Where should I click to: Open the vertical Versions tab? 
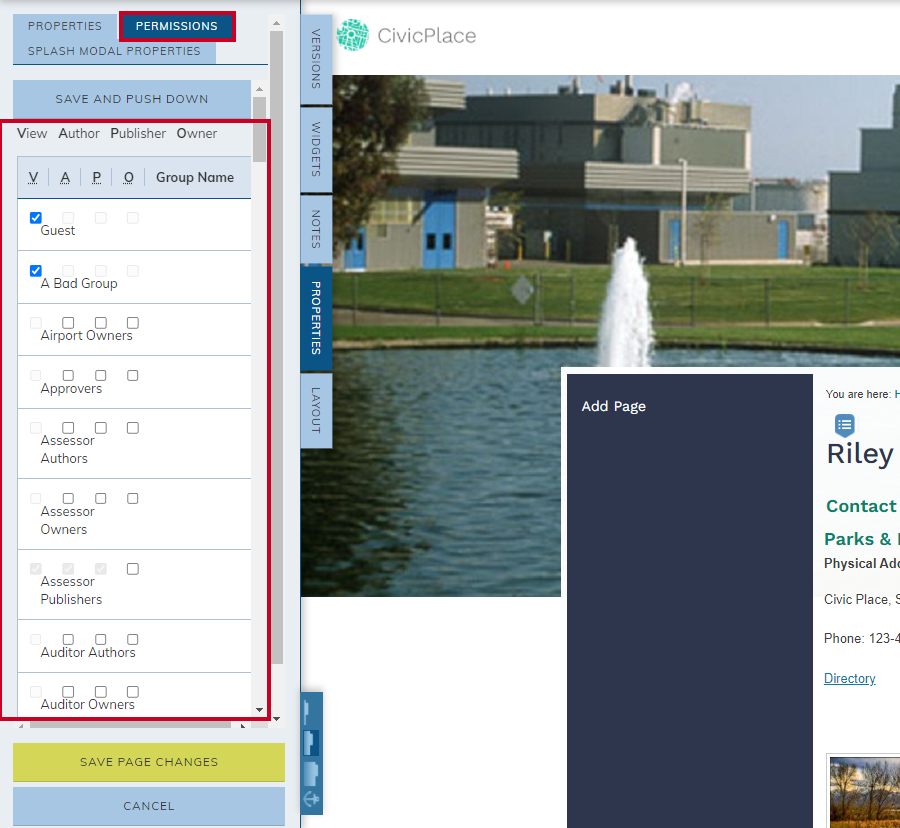[x=316, y=59]
